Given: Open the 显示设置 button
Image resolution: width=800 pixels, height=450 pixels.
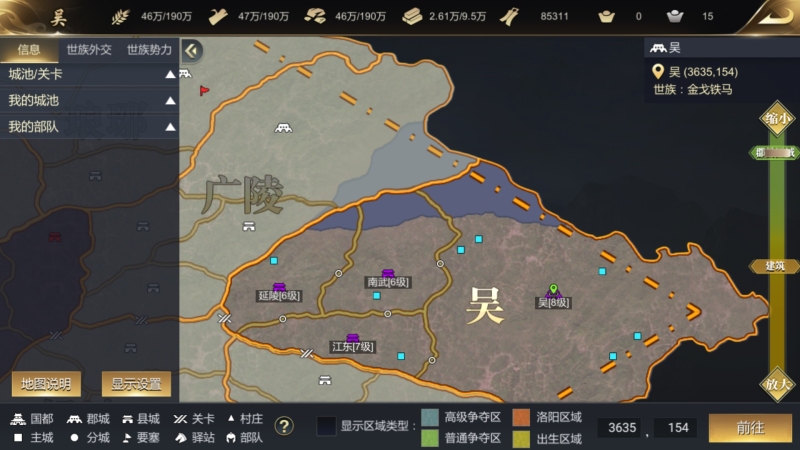Looking at the screenshot, I should pyautogui.click(x=136, y=384).
